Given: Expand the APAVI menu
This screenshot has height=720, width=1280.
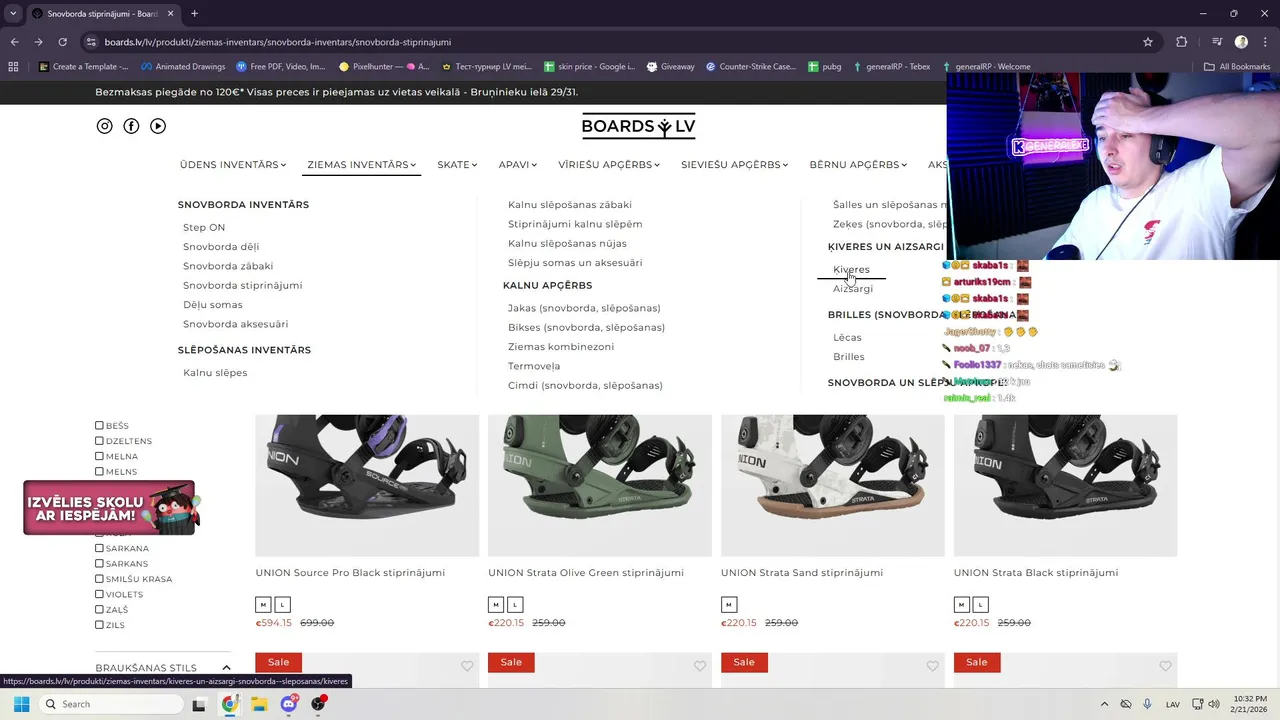Looking at the screenshot, I should (518, 165).
